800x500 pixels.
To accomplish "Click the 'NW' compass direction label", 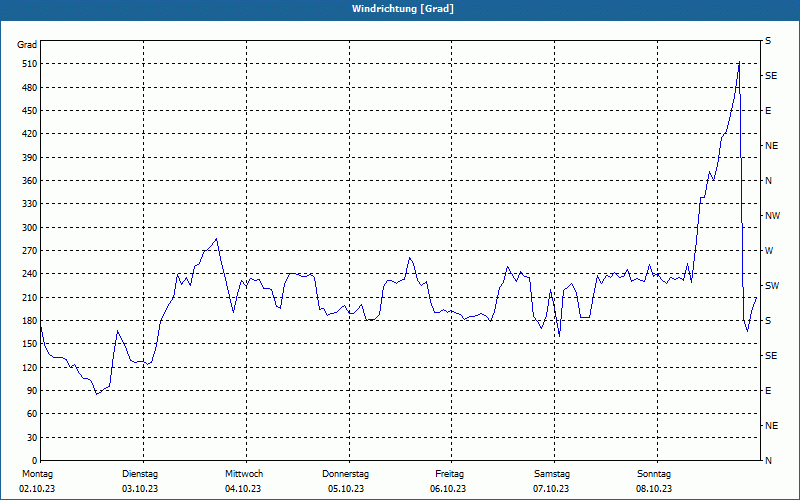I will pyautogui.click(x=772, y=216).
